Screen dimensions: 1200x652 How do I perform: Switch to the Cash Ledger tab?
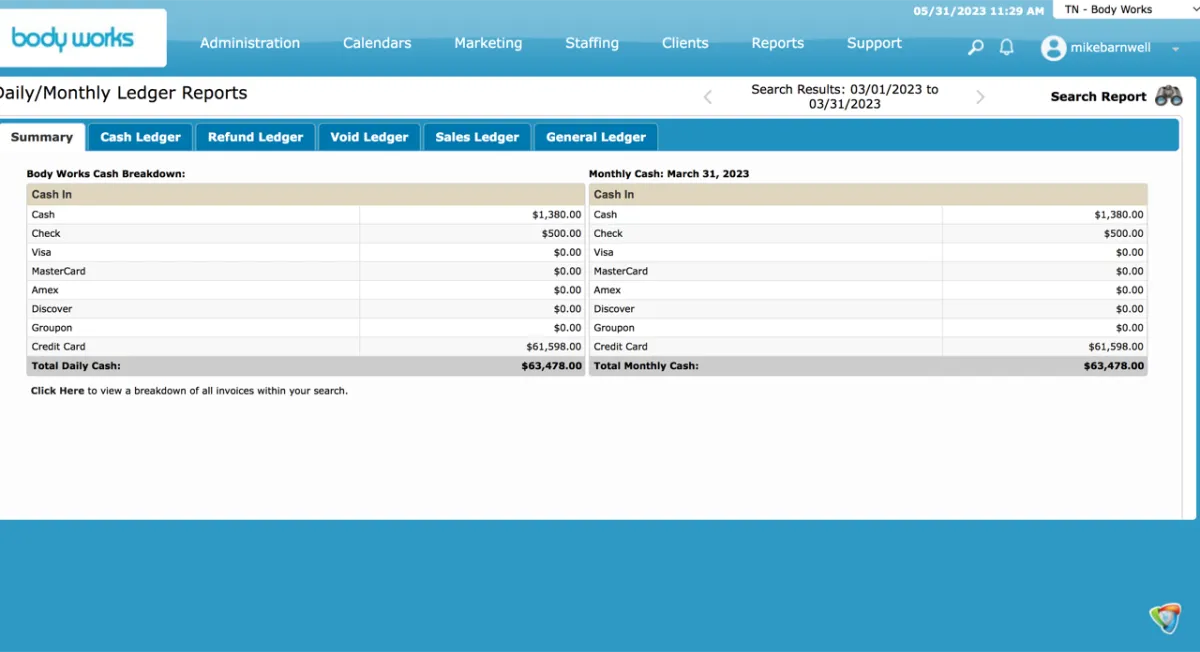click(140, 137)
